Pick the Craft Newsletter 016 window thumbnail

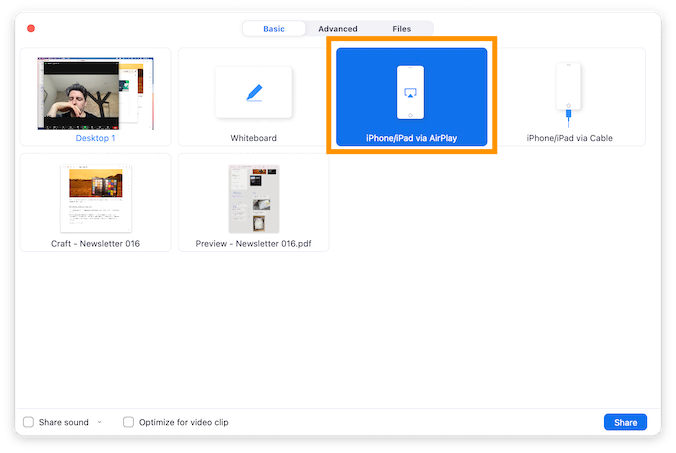click(96, 197)
